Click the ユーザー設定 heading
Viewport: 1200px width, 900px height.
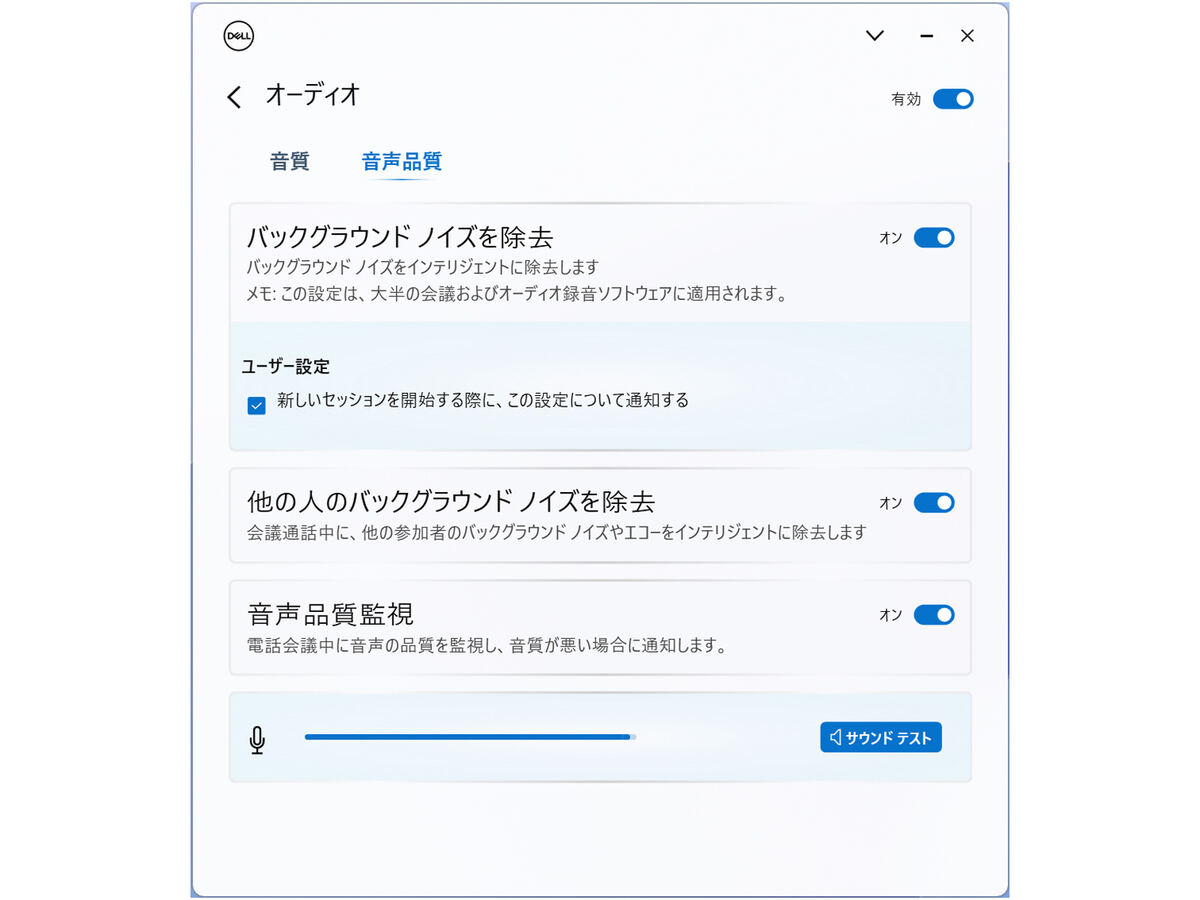coord(286,367)
